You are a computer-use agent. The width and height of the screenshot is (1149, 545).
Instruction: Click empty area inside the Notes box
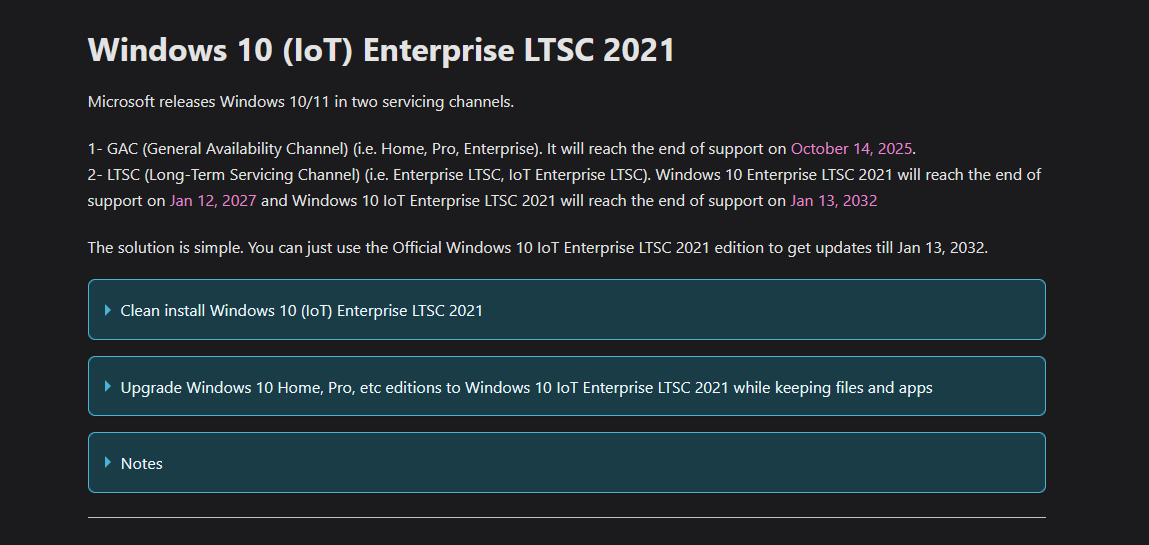coord(600,463)
